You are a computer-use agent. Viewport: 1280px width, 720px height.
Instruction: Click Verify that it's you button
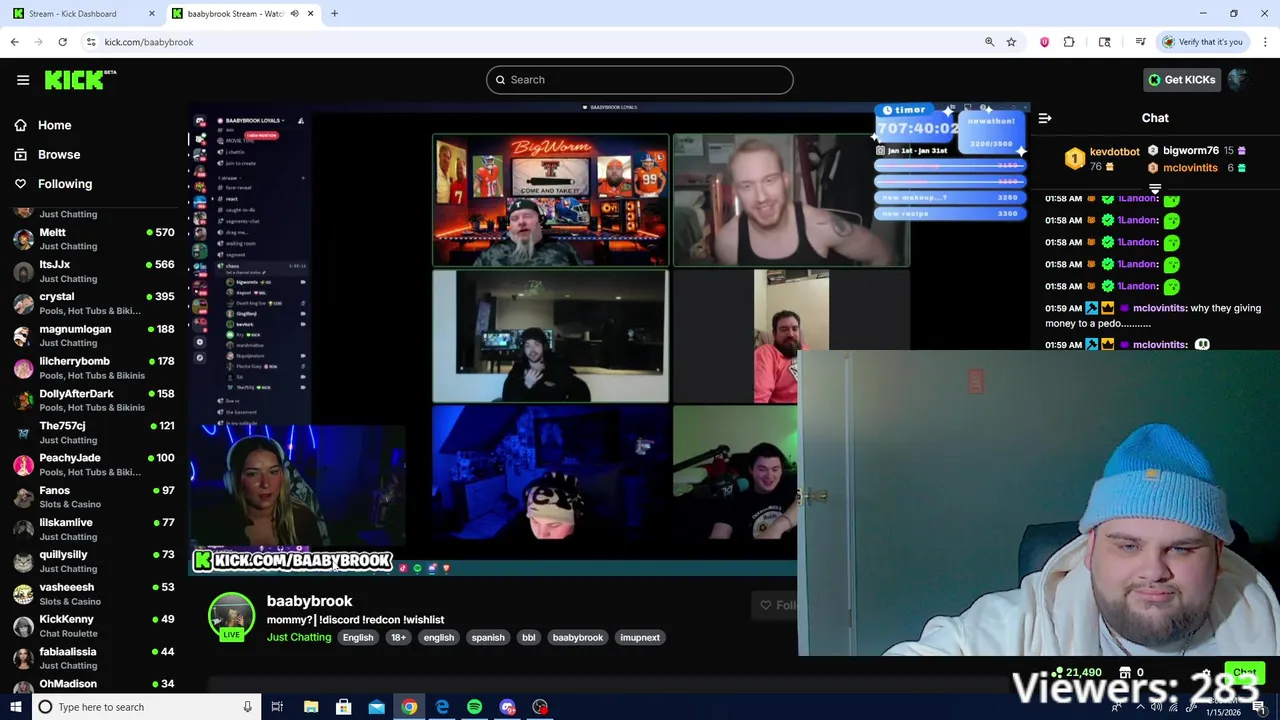click(x=1202, y=42)
